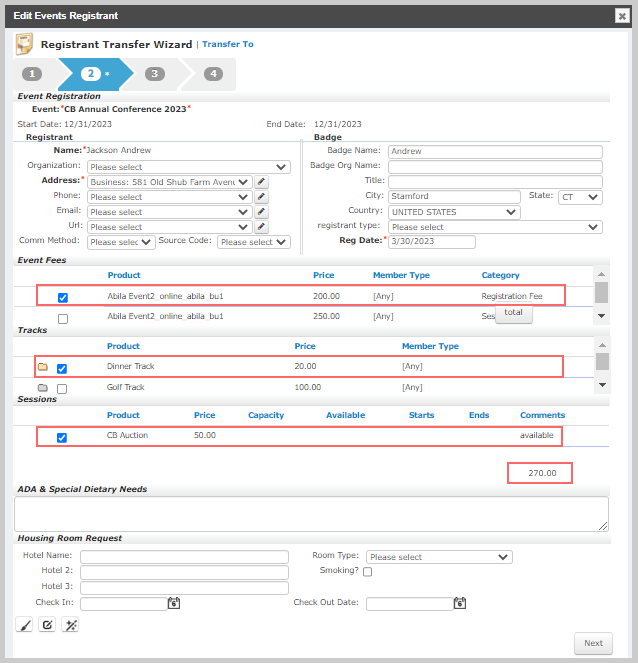The image size is (638, 663).
Task: Edit the Phone with its pencil icon
Action: coord(262,197)
